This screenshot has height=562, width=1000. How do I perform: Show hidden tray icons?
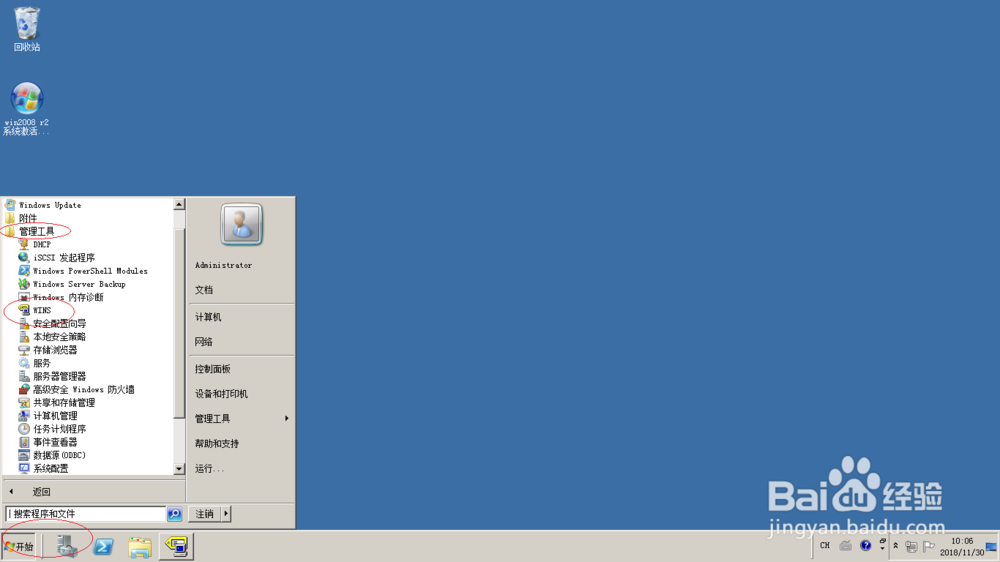(x=896, y=546)
